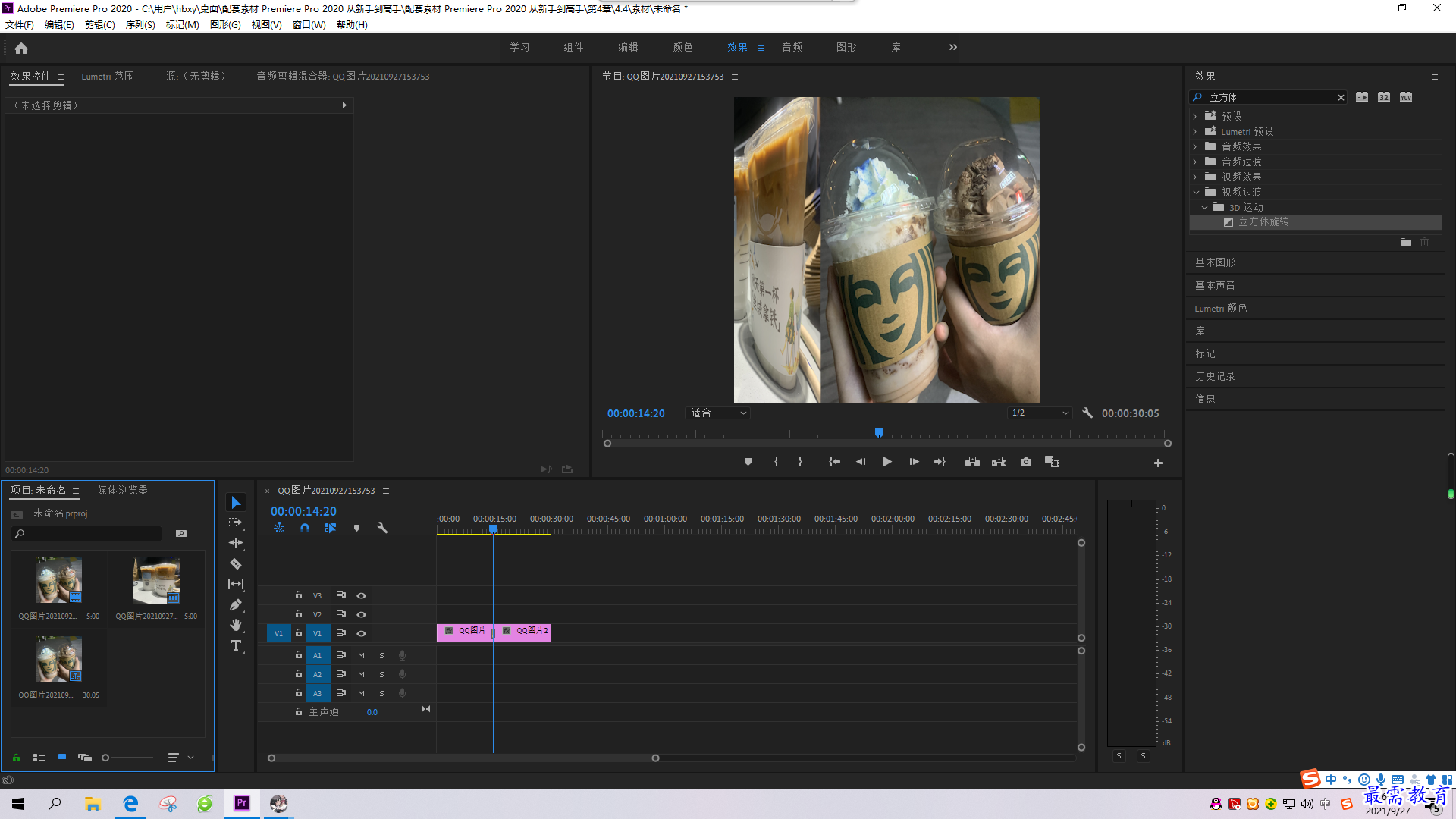Image resolution: width=1456 pixels, height=819 pixels.
Task: Expand the 音频效果 folder
Action: [x=1195, y=146]
